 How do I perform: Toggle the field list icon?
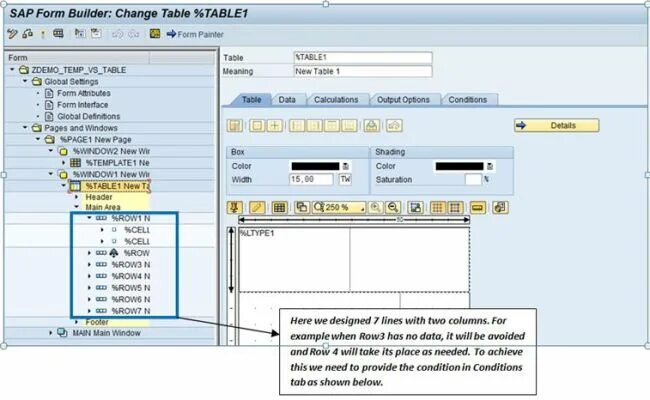click(x=96, y=34)
